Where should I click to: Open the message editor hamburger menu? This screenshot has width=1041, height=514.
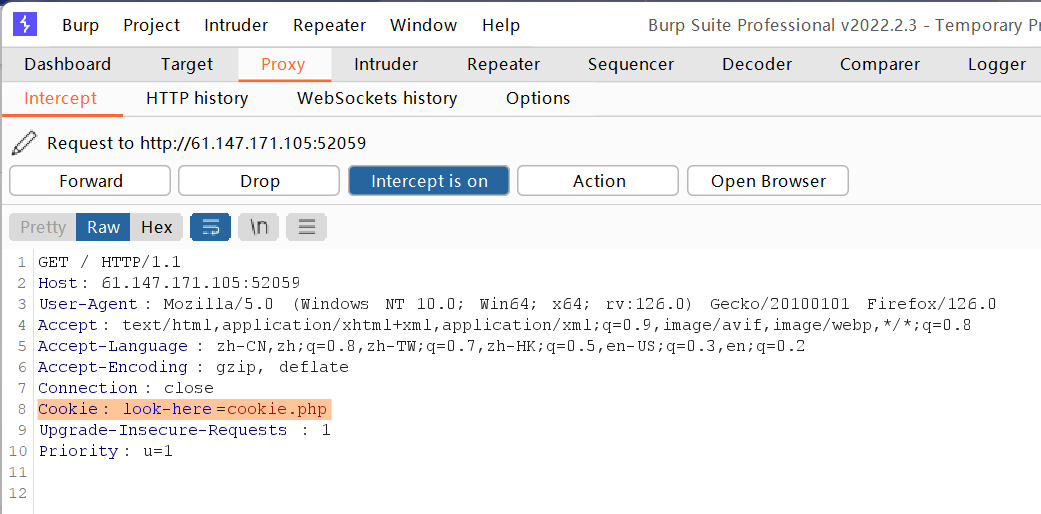[306, 227]
